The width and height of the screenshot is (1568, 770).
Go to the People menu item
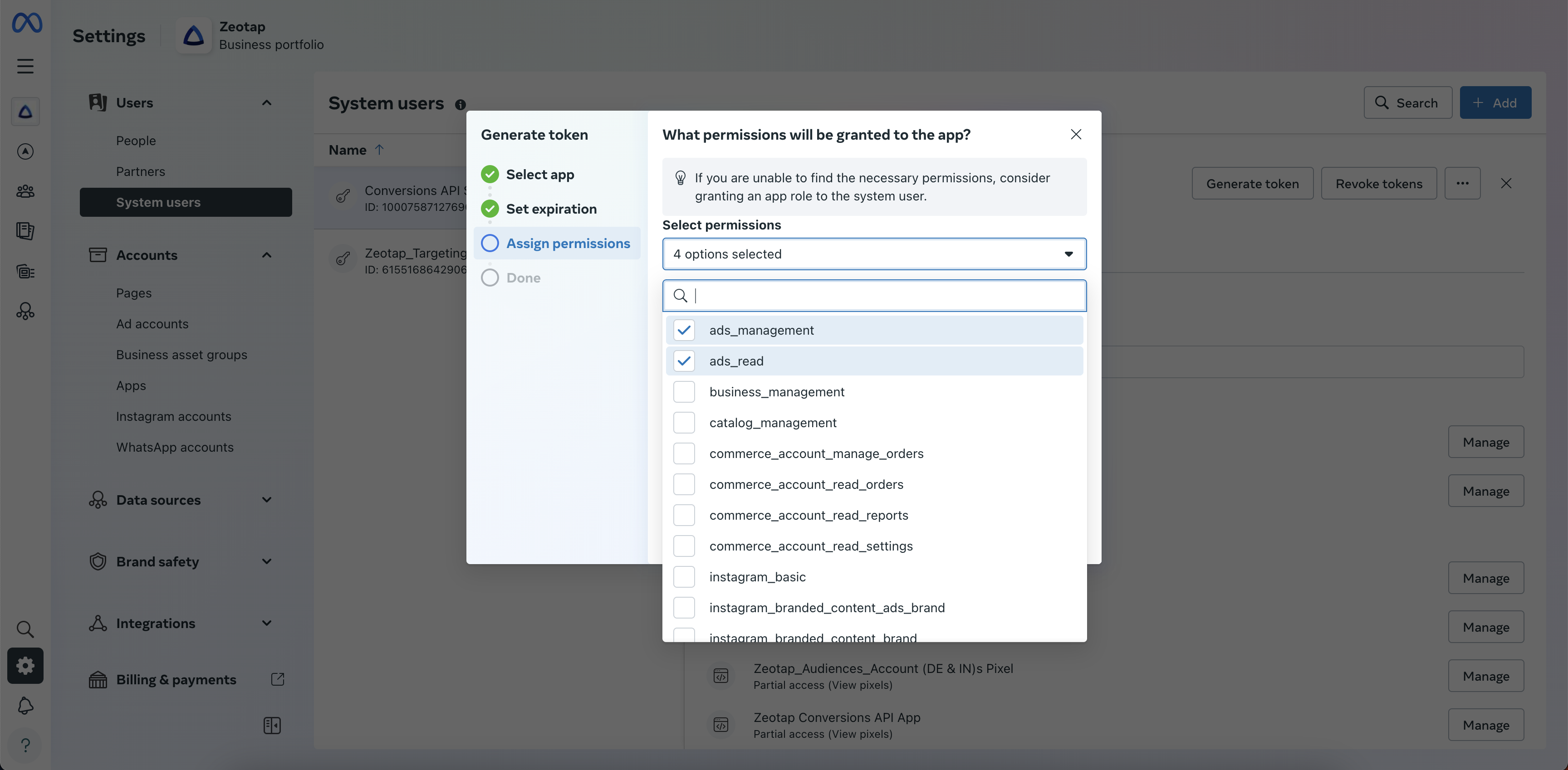click(136, 141)
